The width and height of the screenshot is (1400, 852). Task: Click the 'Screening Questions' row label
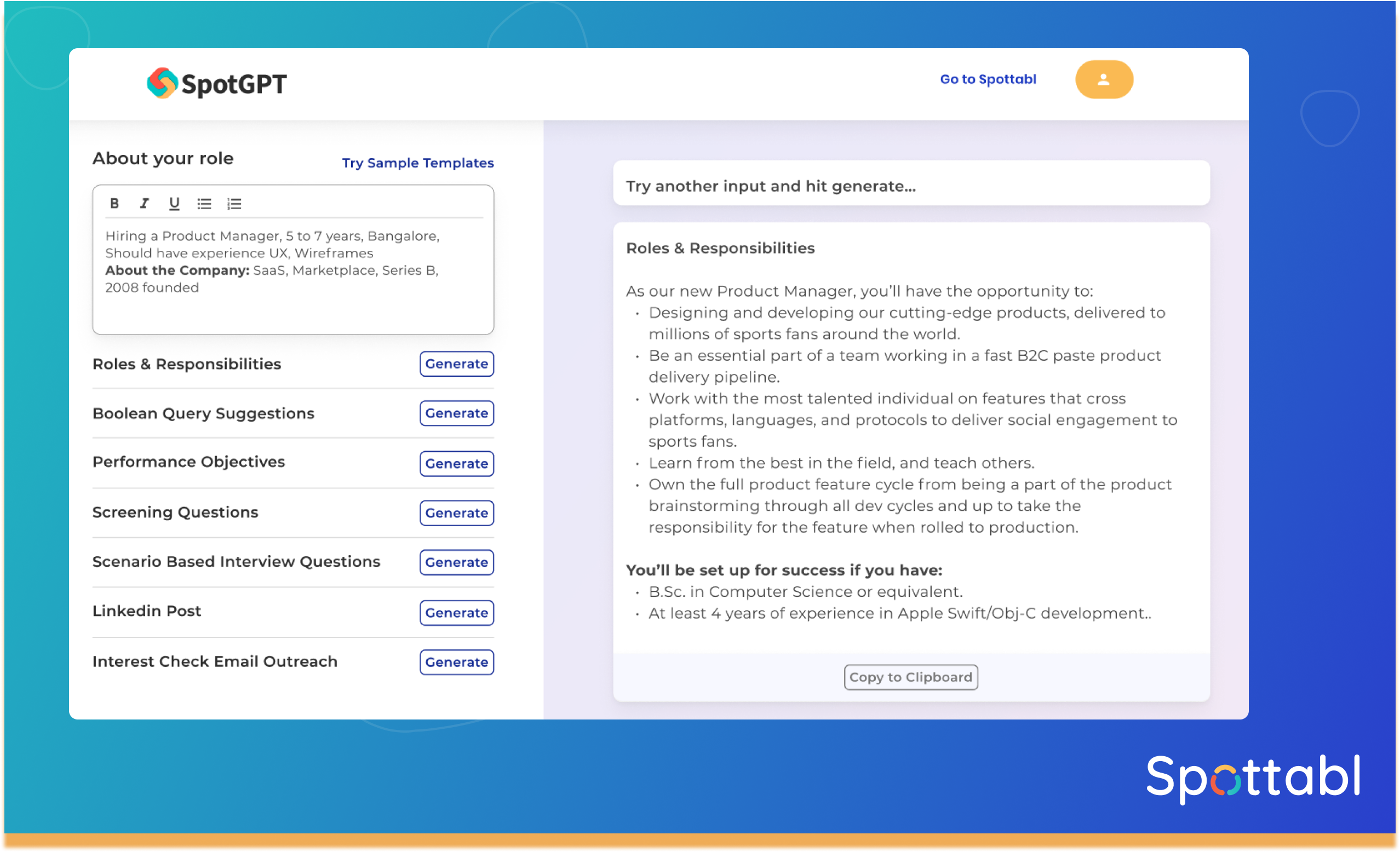click(x=175, y=513)
